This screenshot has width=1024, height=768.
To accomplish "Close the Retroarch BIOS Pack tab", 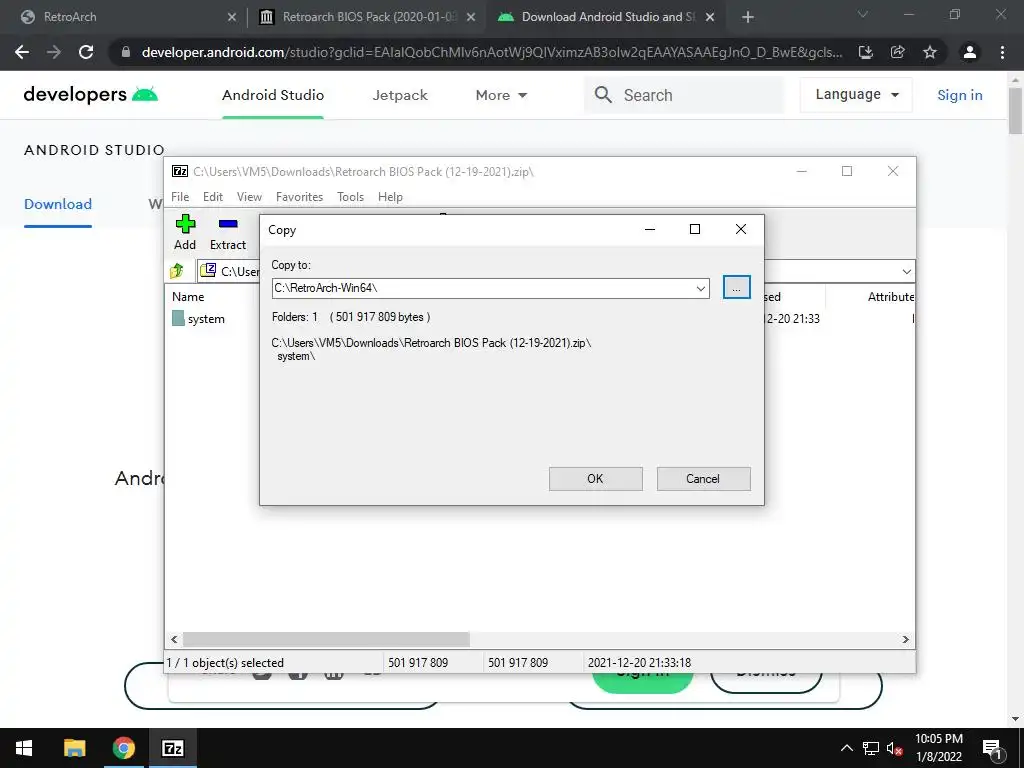I will coord(471,18).
